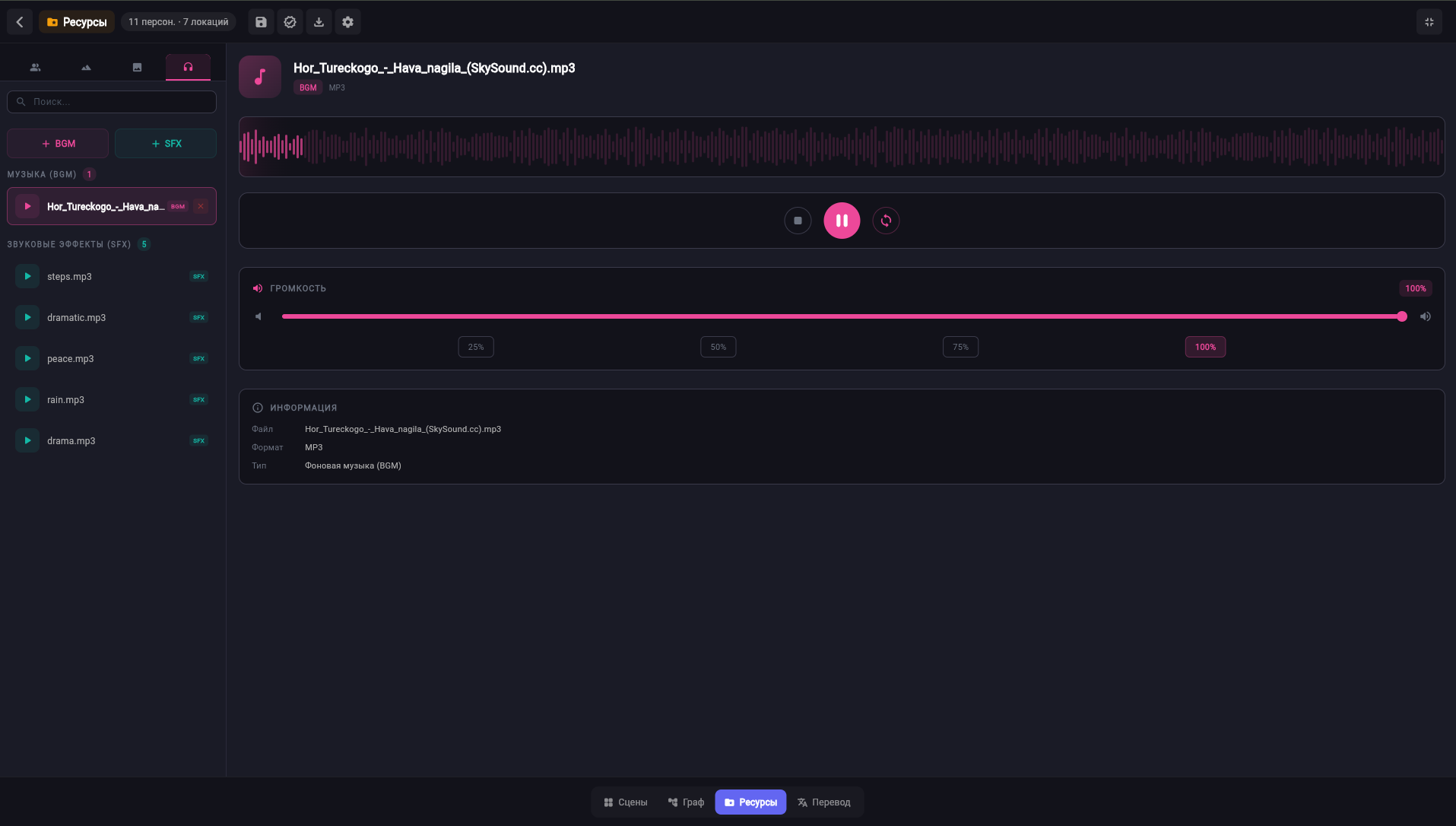1456x826 pixels.
Task: Play the Hor_Tureckogo BGM track in list
Action: click(27, 206)
